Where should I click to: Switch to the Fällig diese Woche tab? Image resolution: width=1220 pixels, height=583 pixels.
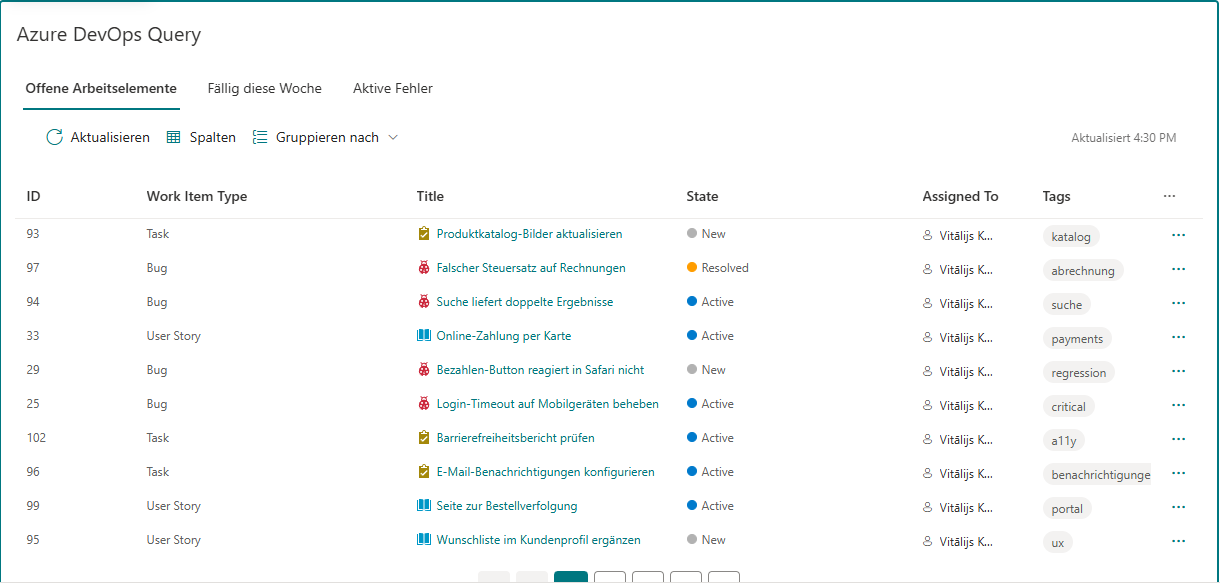tap(265, 88)
